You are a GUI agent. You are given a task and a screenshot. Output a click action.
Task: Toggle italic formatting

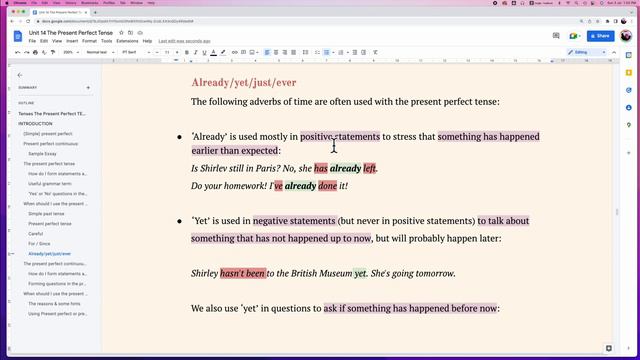[196, 53]
